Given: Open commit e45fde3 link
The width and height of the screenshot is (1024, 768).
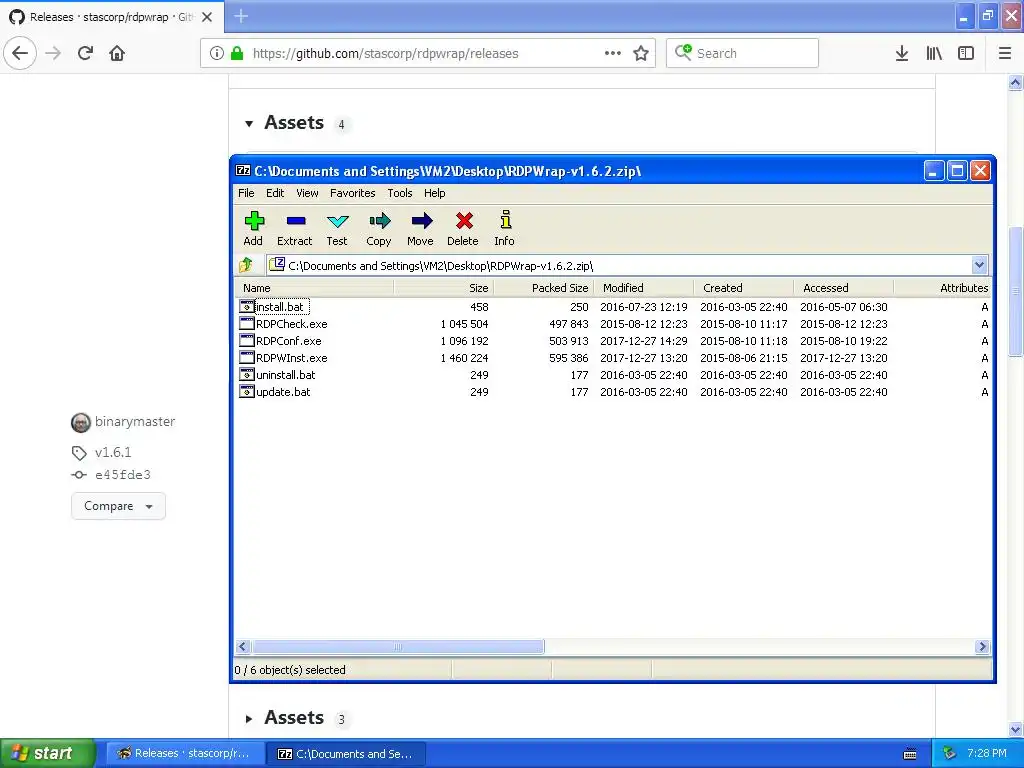Looking at the screenshot, I should pyautogui.click(x=123, y=475).
